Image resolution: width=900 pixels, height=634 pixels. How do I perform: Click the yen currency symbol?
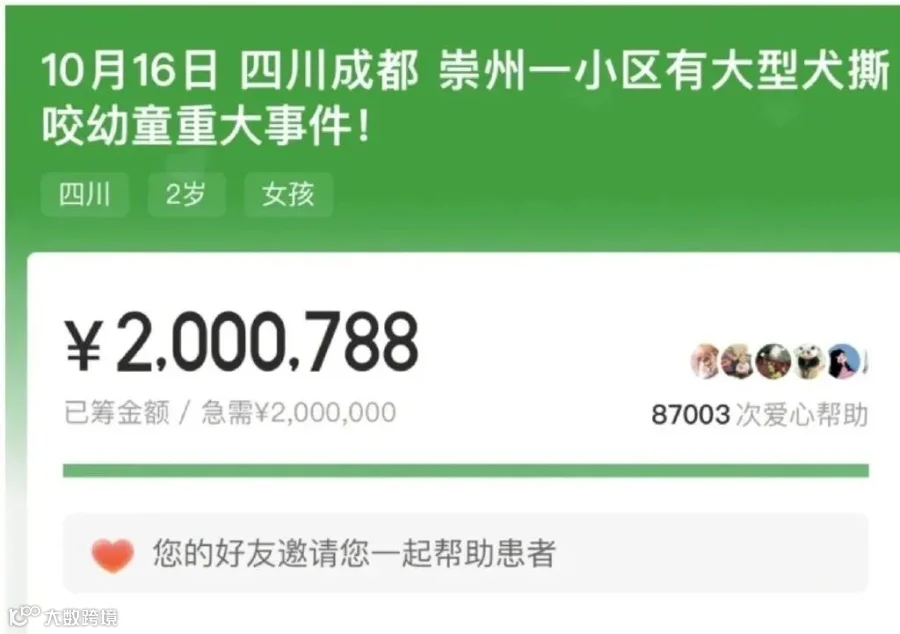tap(84, 344)
